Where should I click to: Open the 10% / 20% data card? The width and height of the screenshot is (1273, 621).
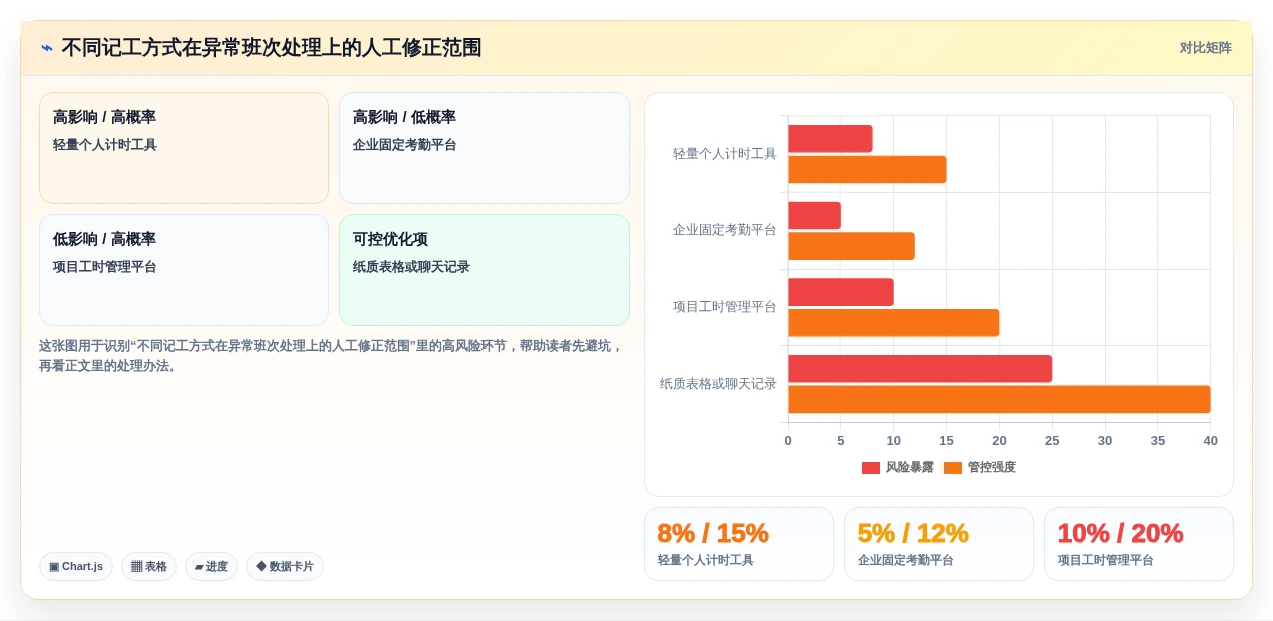pyautogui.click(x=1139, y=544)
